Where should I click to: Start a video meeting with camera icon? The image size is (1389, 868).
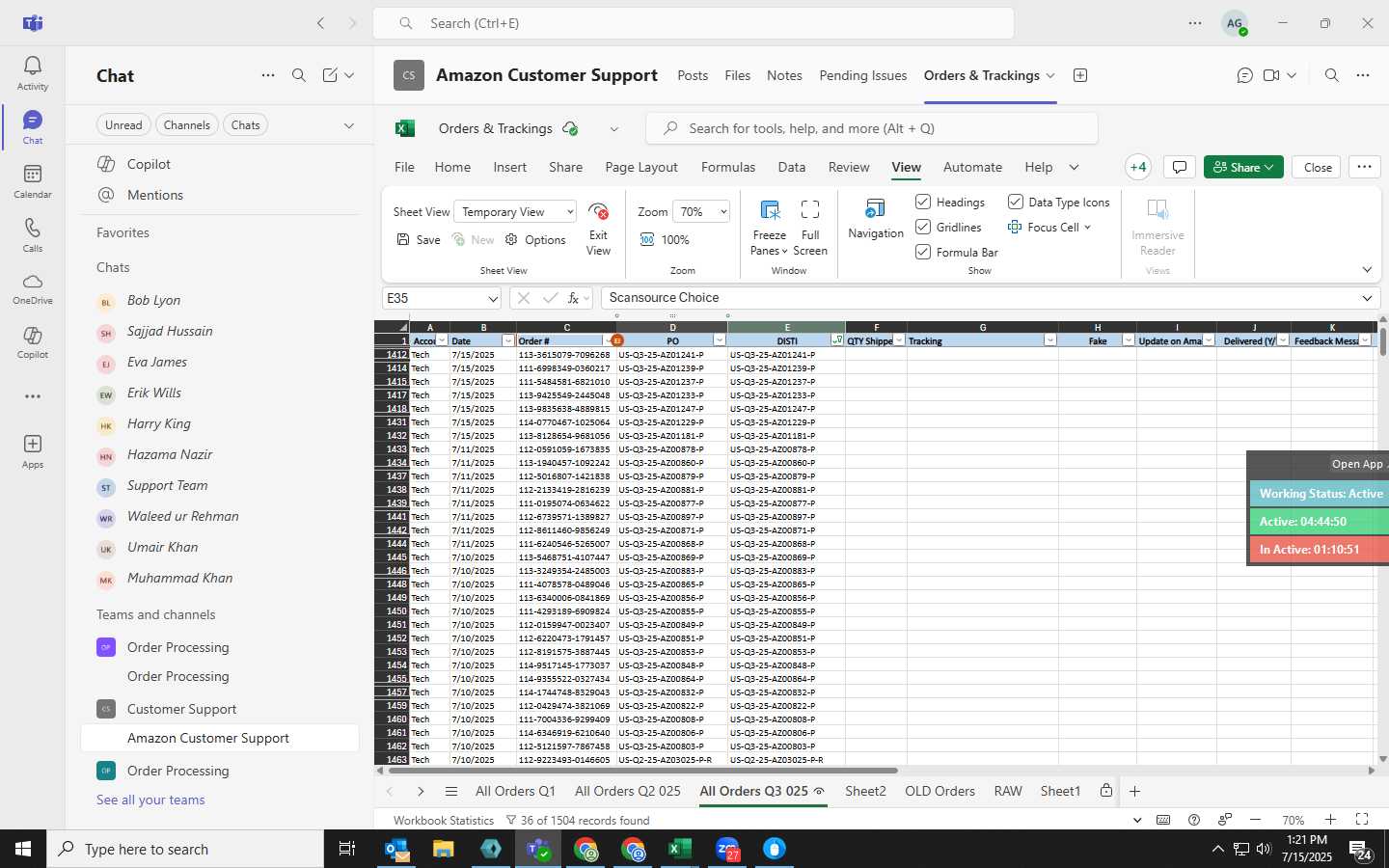coord(1271,75)
